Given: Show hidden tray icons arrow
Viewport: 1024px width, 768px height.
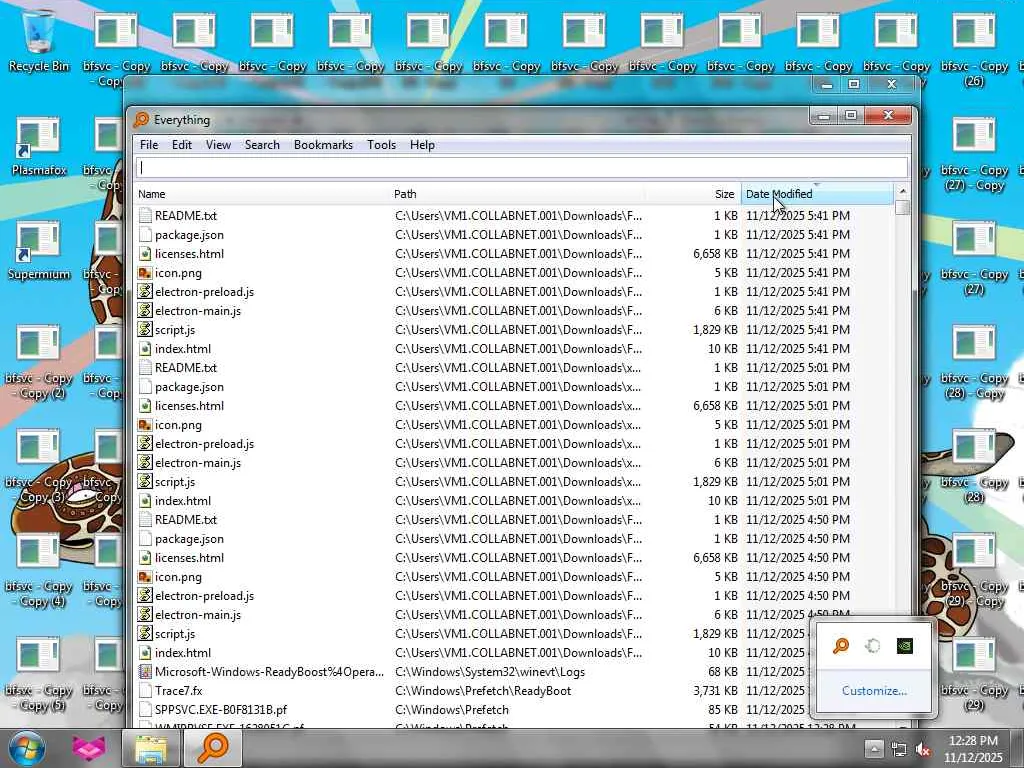Looking at the screenshot, I should click(874, 749).
